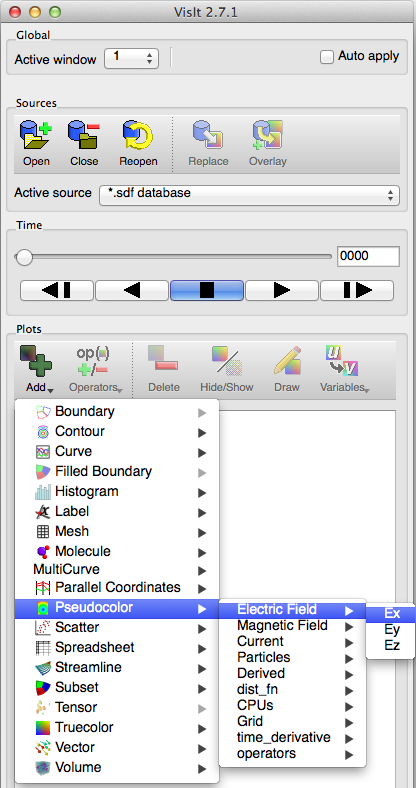Click the time slider handle
Screen dimensions: 416x788
pos(24,257)
